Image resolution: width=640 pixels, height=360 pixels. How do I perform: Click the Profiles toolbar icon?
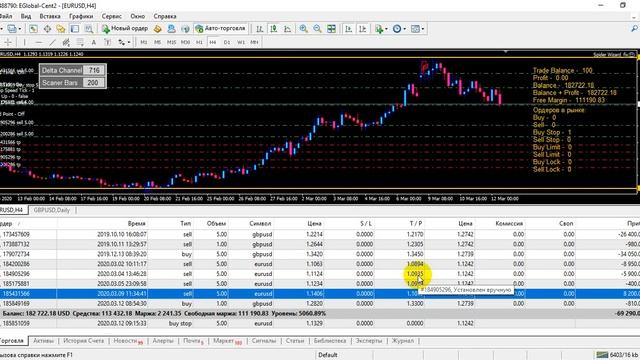[12, 29]
